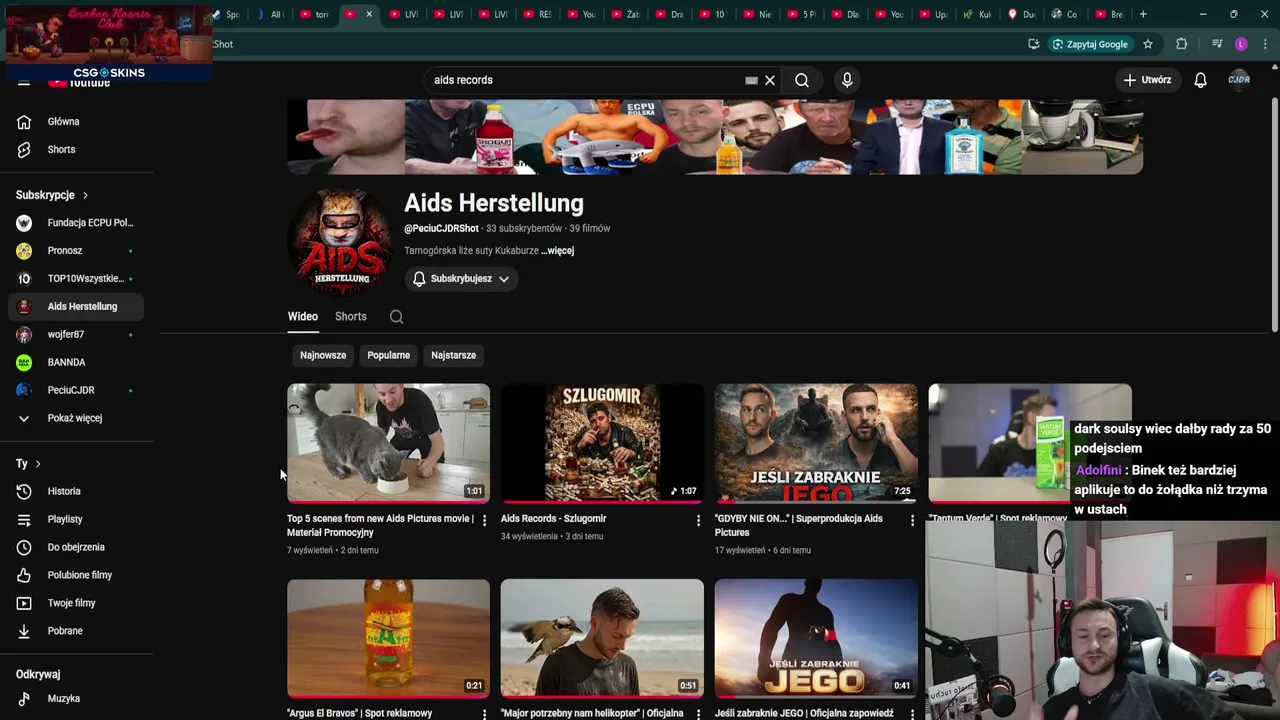Image resolution: width=1280 pixels, height=720 pixels.
Task: Bookmark page with the star icon
Action: pyautogui.click(x=1148, y=44)
